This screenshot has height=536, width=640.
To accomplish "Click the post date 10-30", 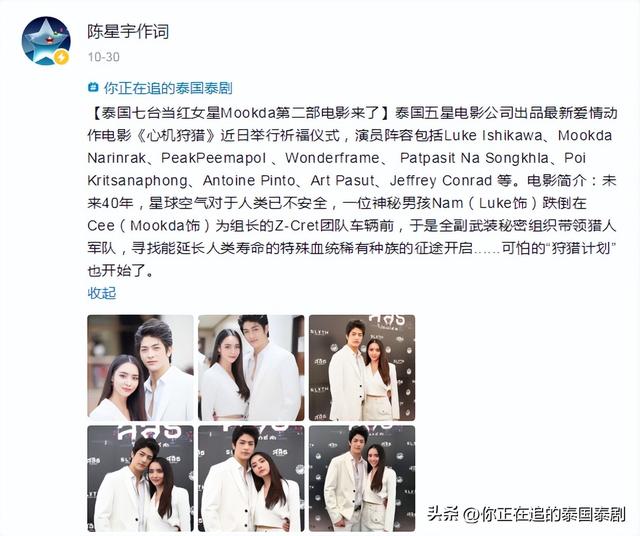I will [x=104, y=57].
